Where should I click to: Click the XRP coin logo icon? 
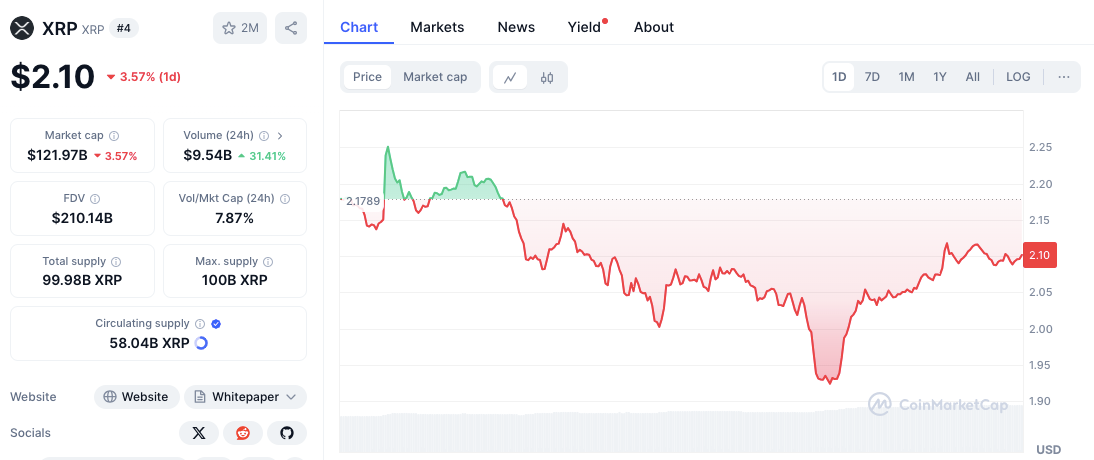pos(23,28)
